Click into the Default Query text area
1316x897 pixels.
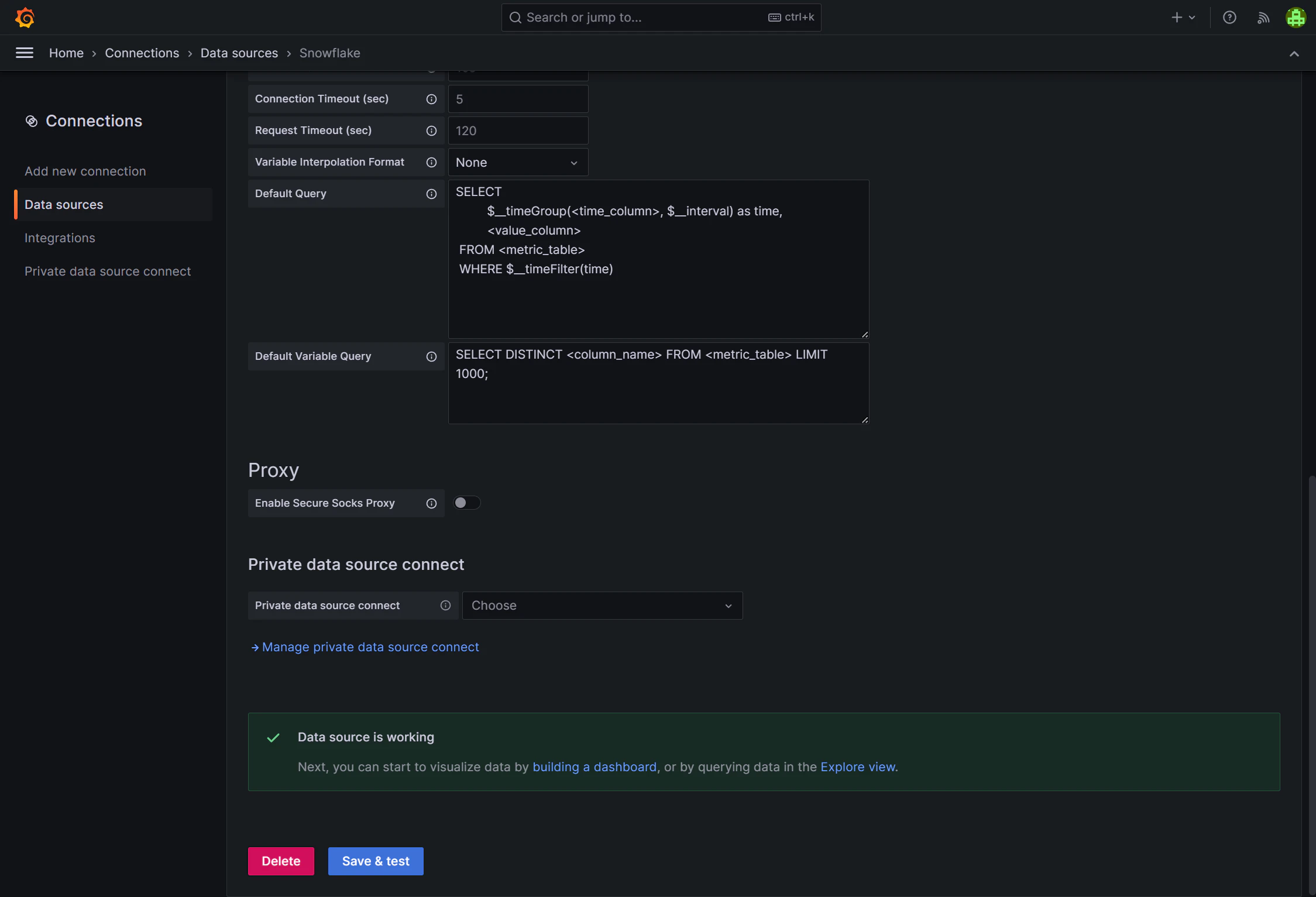[x=658, y=259]
